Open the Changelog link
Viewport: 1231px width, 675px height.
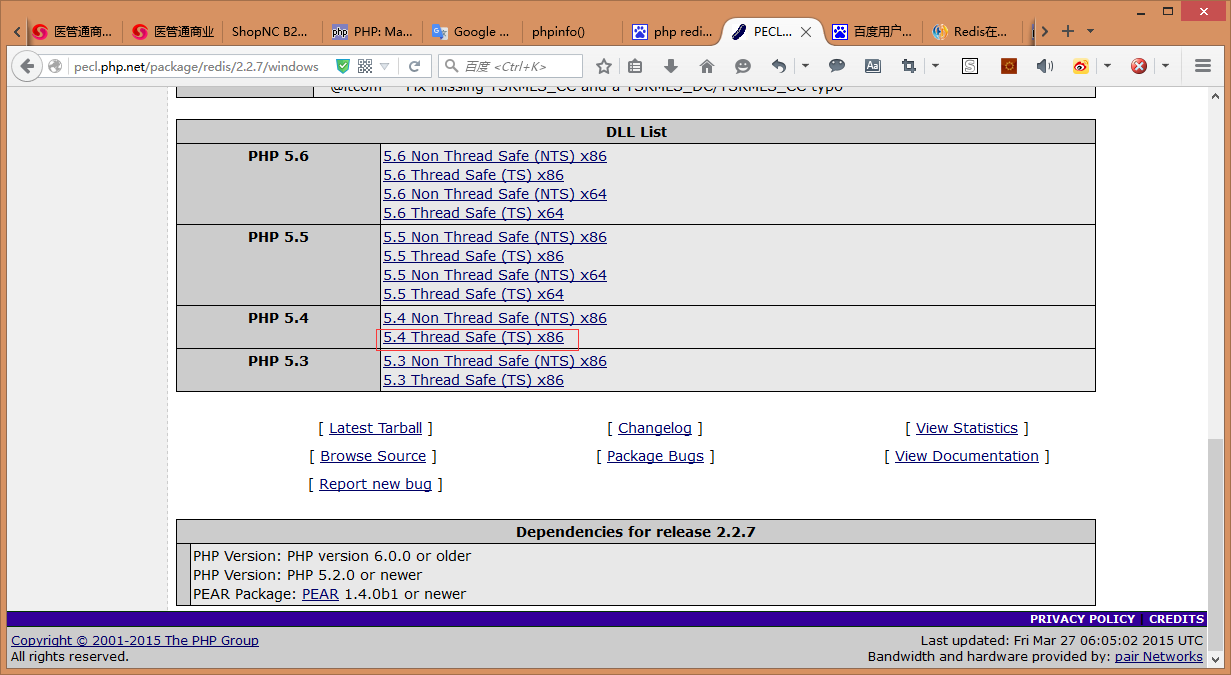[x=654, y=428]
